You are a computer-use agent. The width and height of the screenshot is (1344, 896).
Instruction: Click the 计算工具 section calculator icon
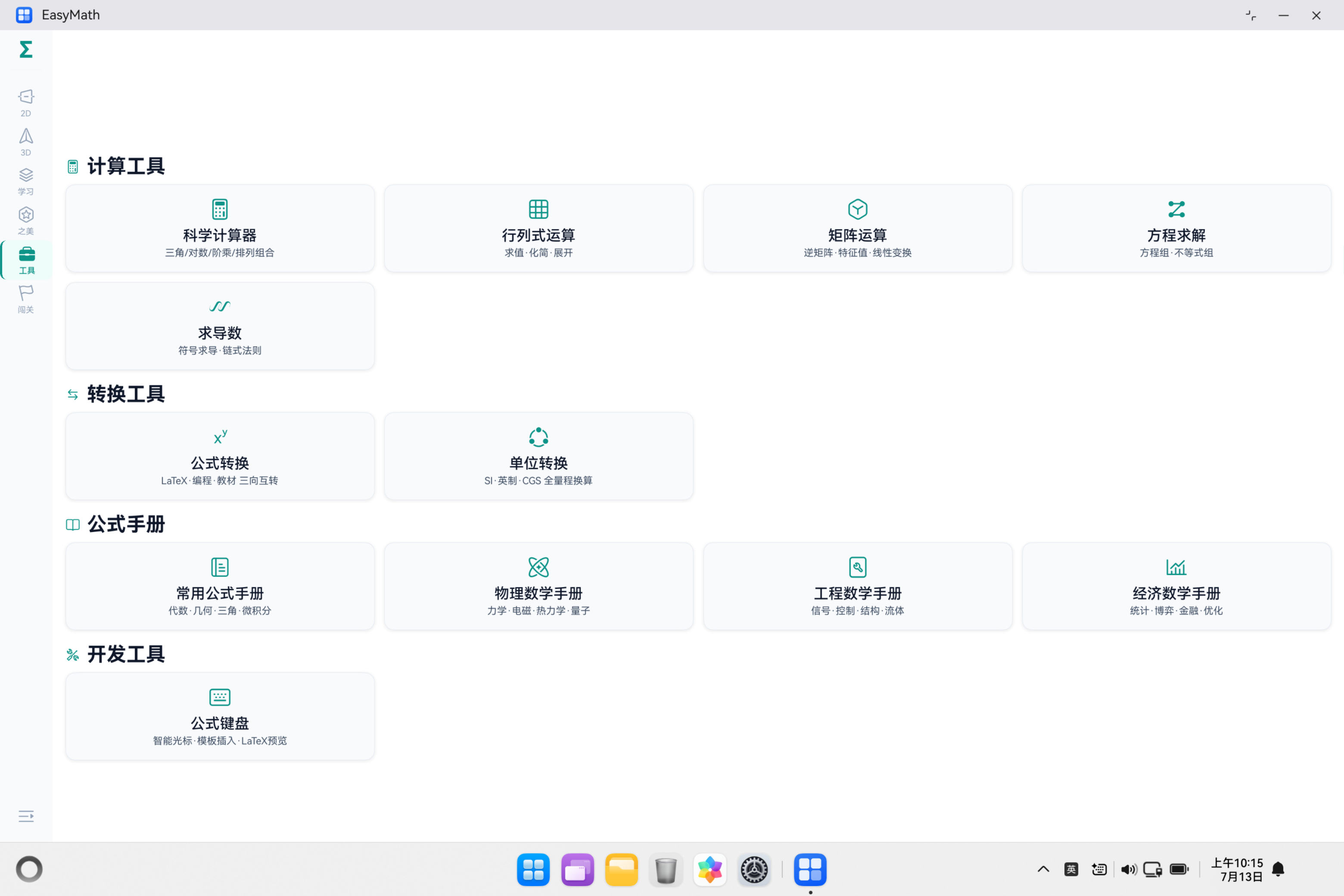(x=72, y=167)
